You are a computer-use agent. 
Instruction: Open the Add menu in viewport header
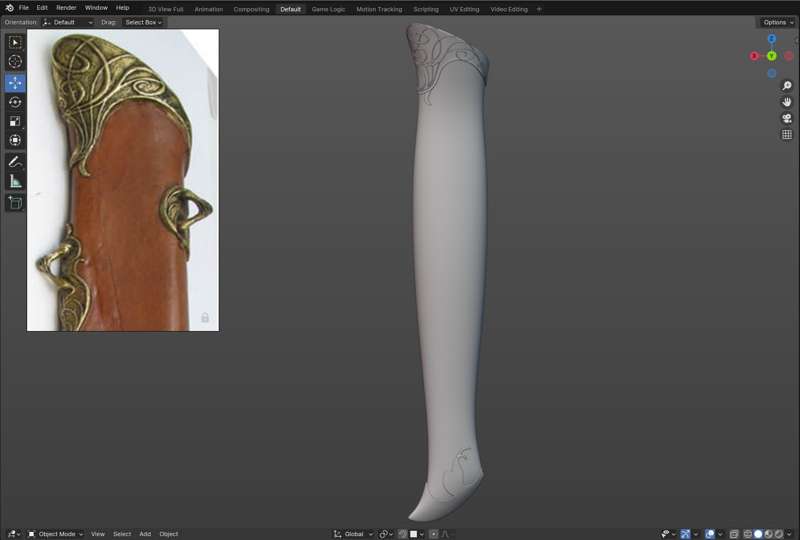click(145, 534)
